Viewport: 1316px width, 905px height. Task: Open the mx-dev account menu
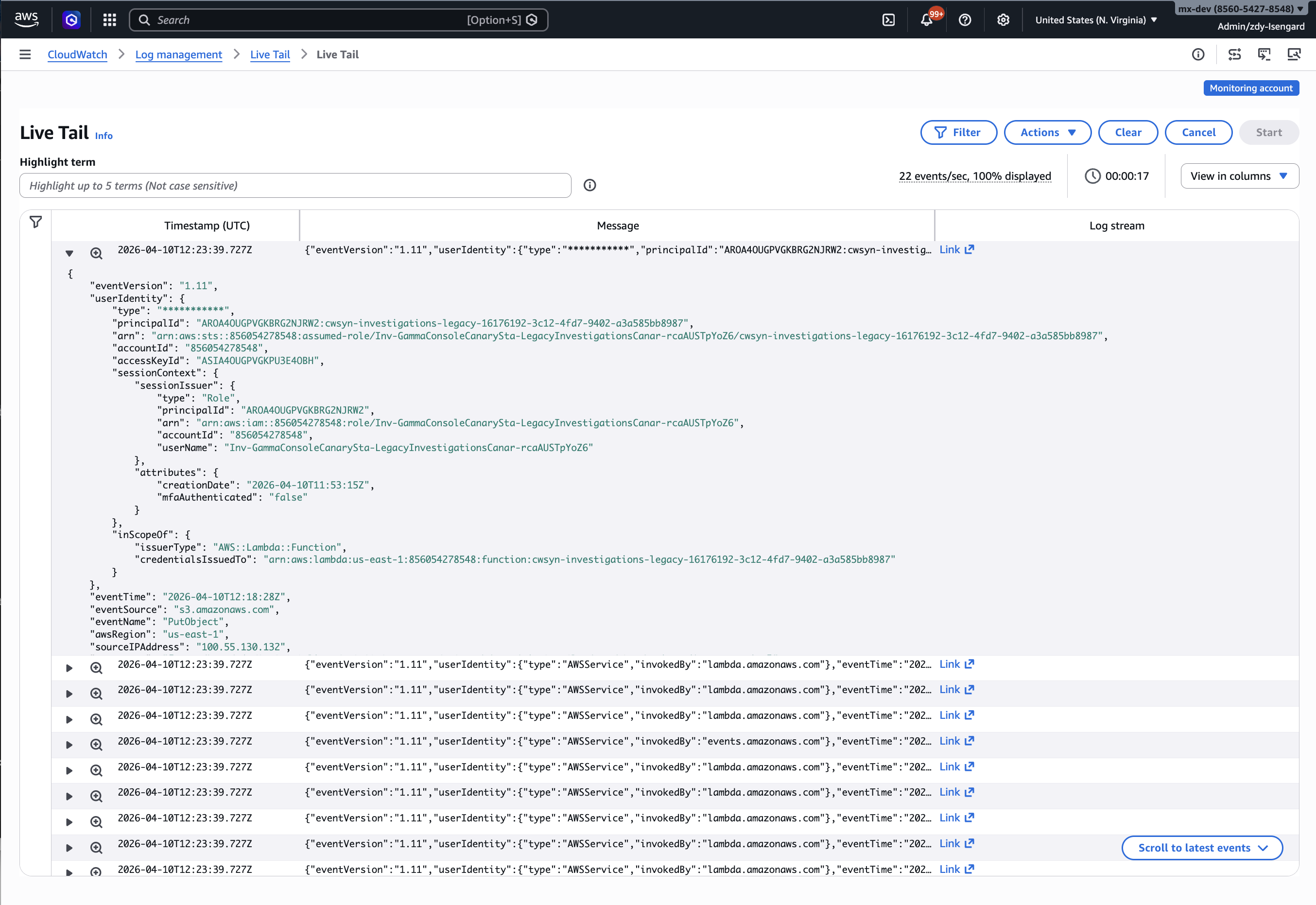tap(1241, 9)
